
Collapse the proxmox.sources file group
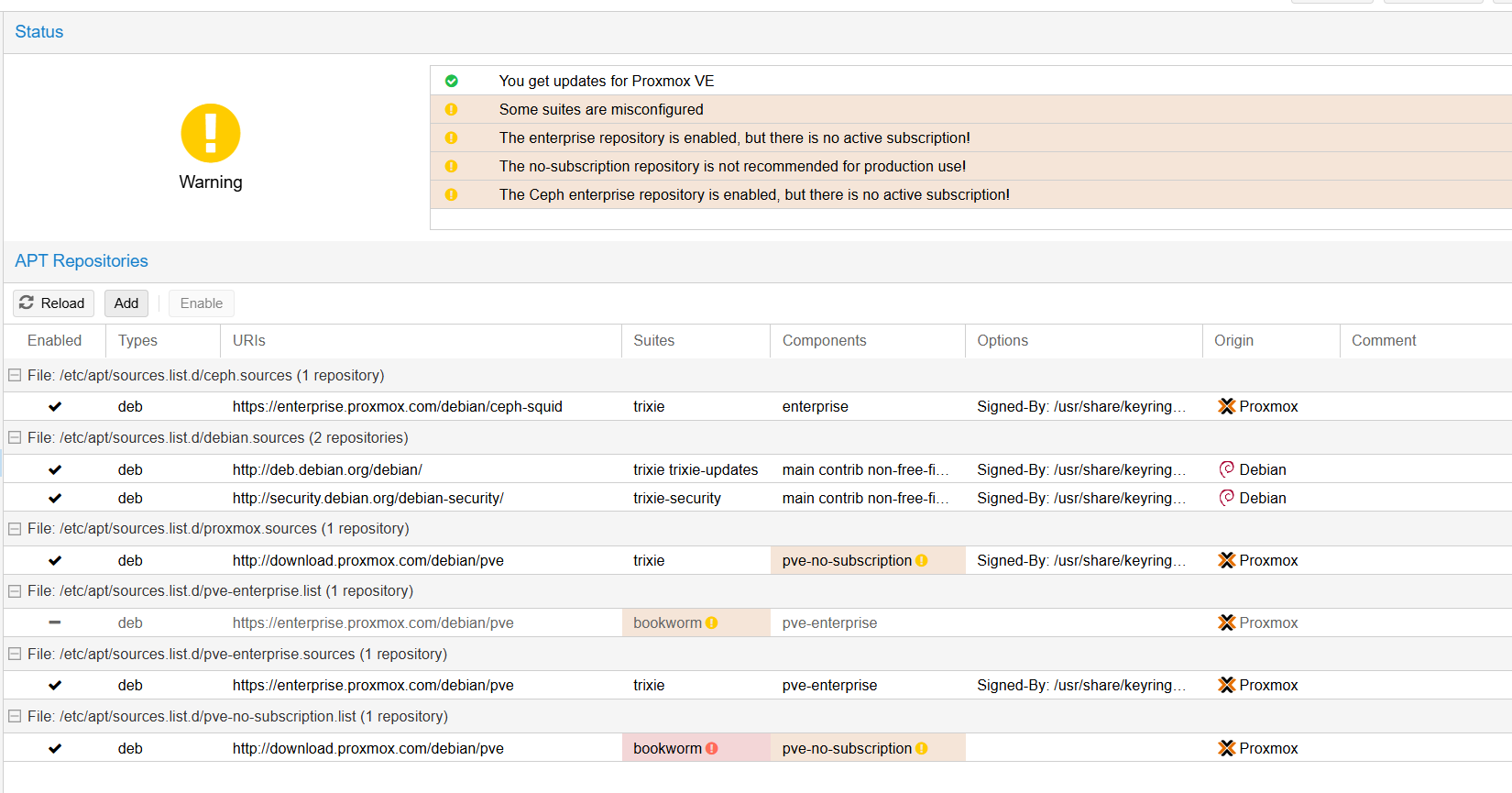pyautogui.click(x=15, y=528)
